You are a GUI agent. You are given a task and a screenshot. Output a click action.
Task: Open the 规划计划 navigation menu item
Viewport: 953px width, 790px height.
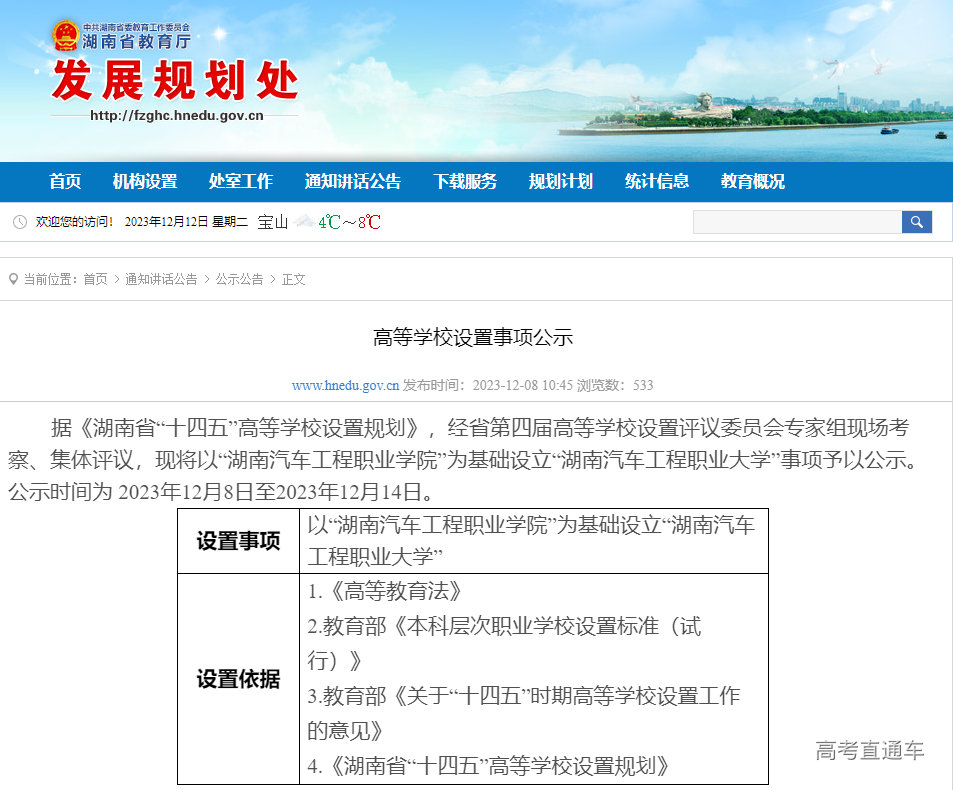tap(559, 181)
